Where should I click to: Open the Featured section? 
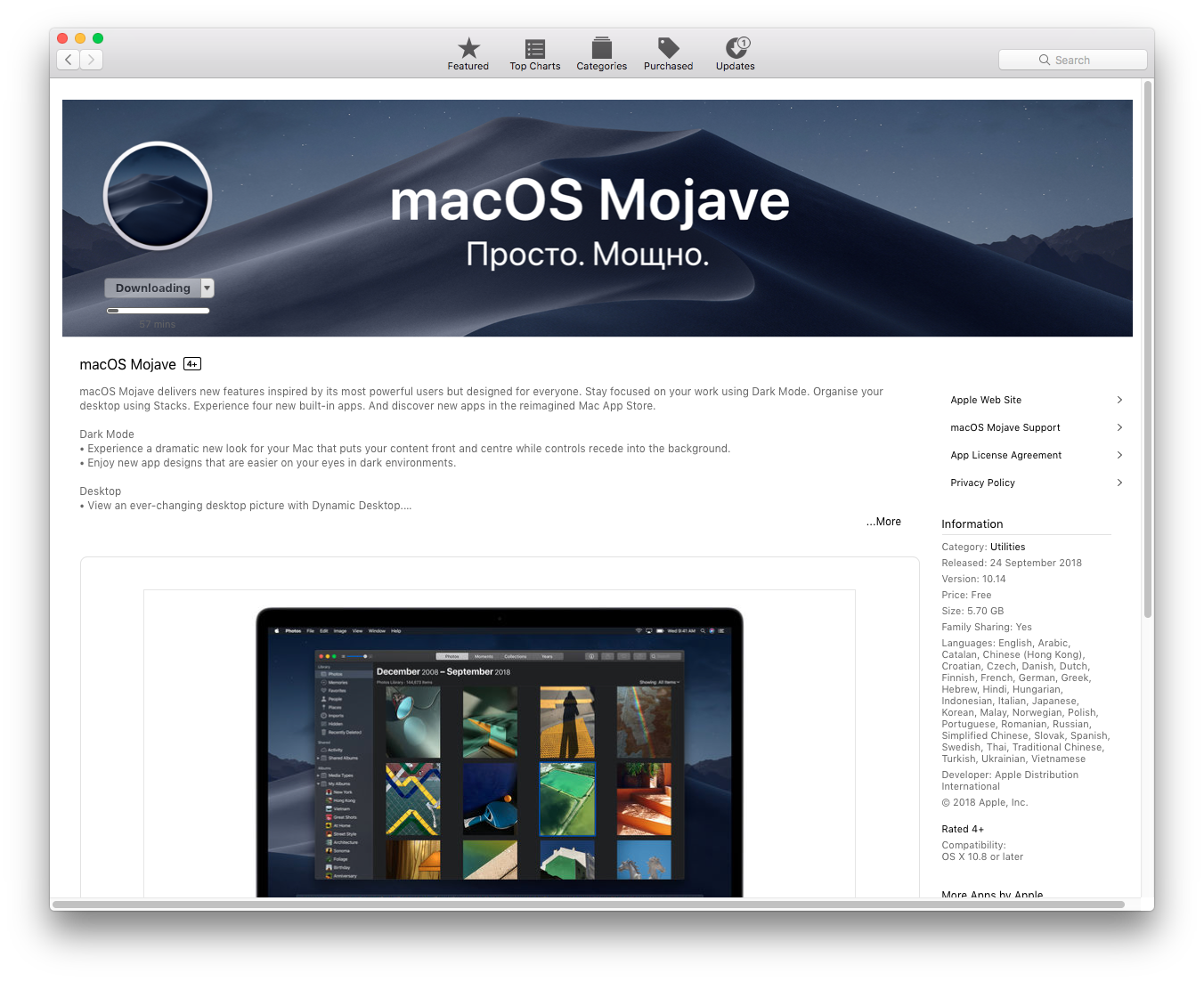(x=468, y=54)
